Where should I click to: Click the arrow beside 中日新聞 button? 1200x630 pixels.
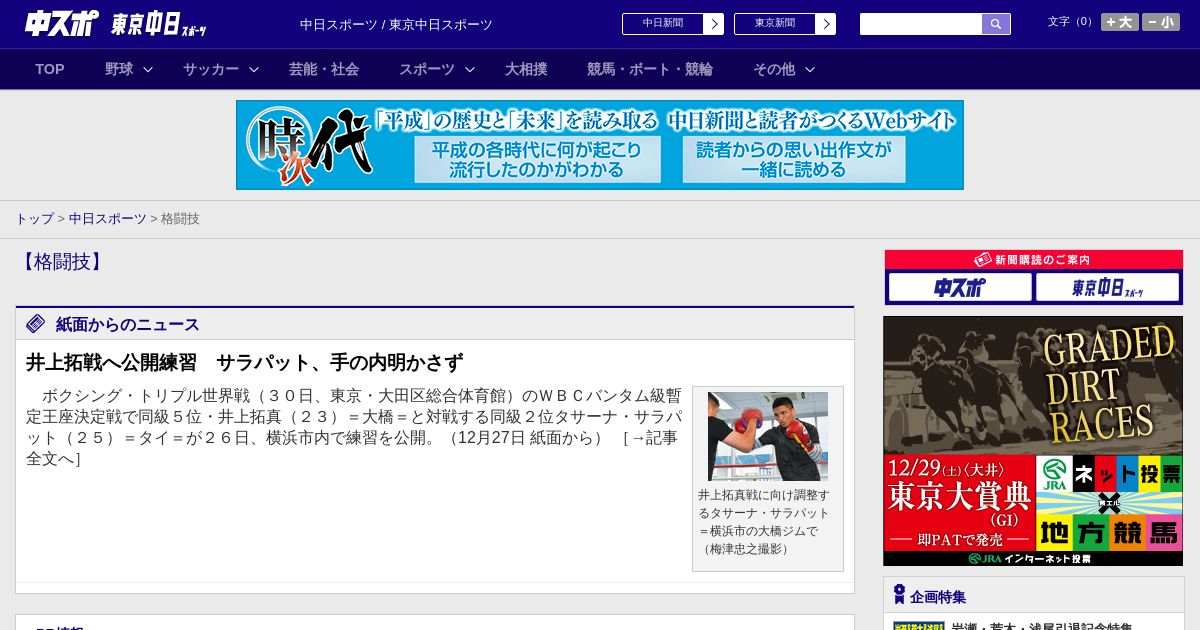713,24
